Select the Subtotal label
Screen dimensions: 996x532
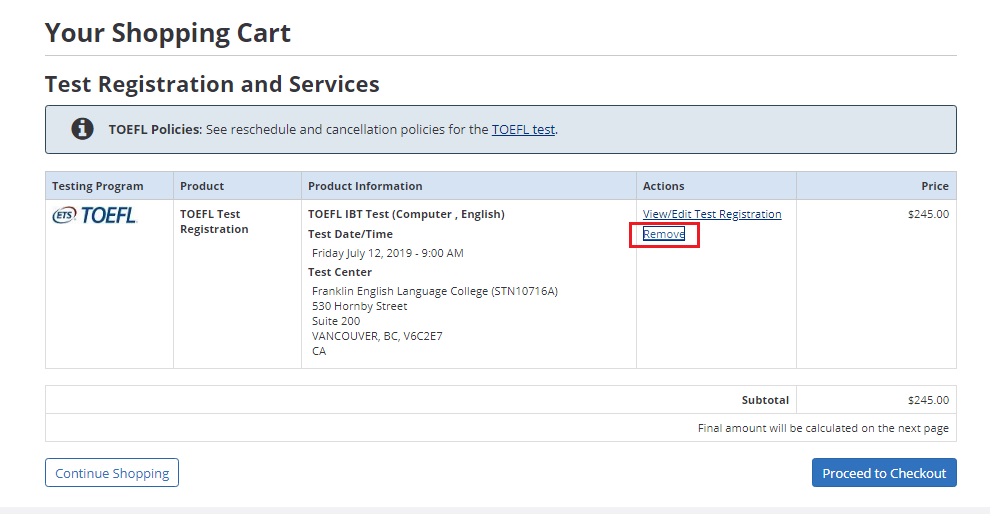pyautogui.click(x=765, y=400)
